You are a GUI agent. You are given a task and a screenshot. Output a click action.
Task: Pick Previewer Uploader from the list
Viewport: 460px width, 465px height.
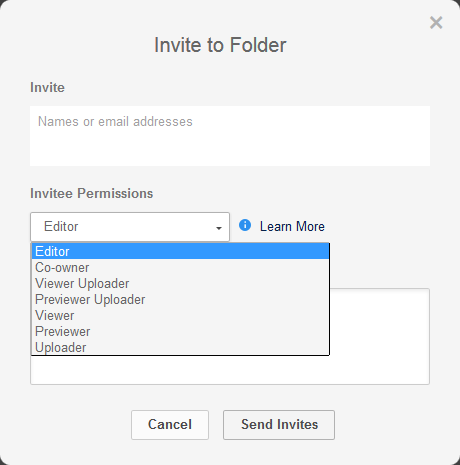click(x=180, y=299)
